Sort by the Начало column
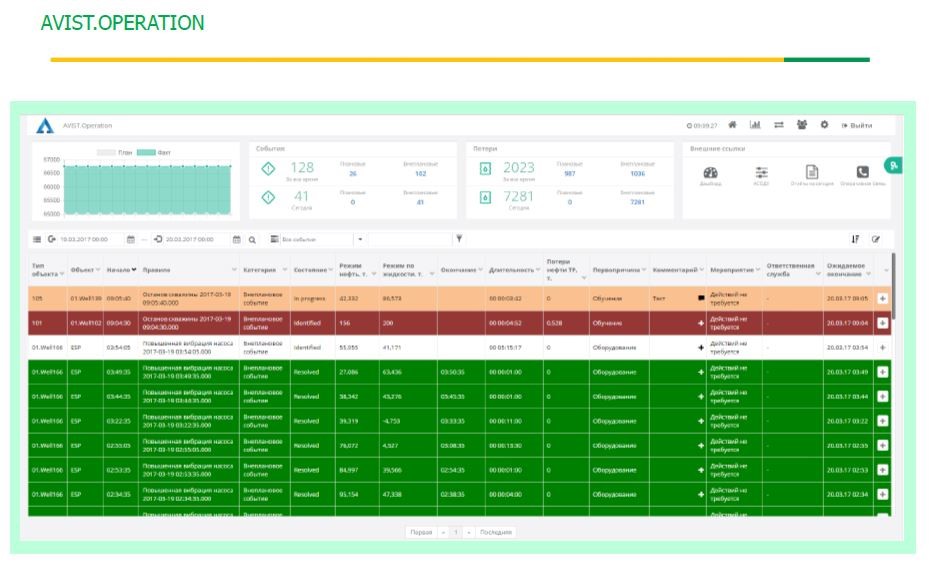The width and height of the screenshot is (929, 577). (x=121, y=270)
